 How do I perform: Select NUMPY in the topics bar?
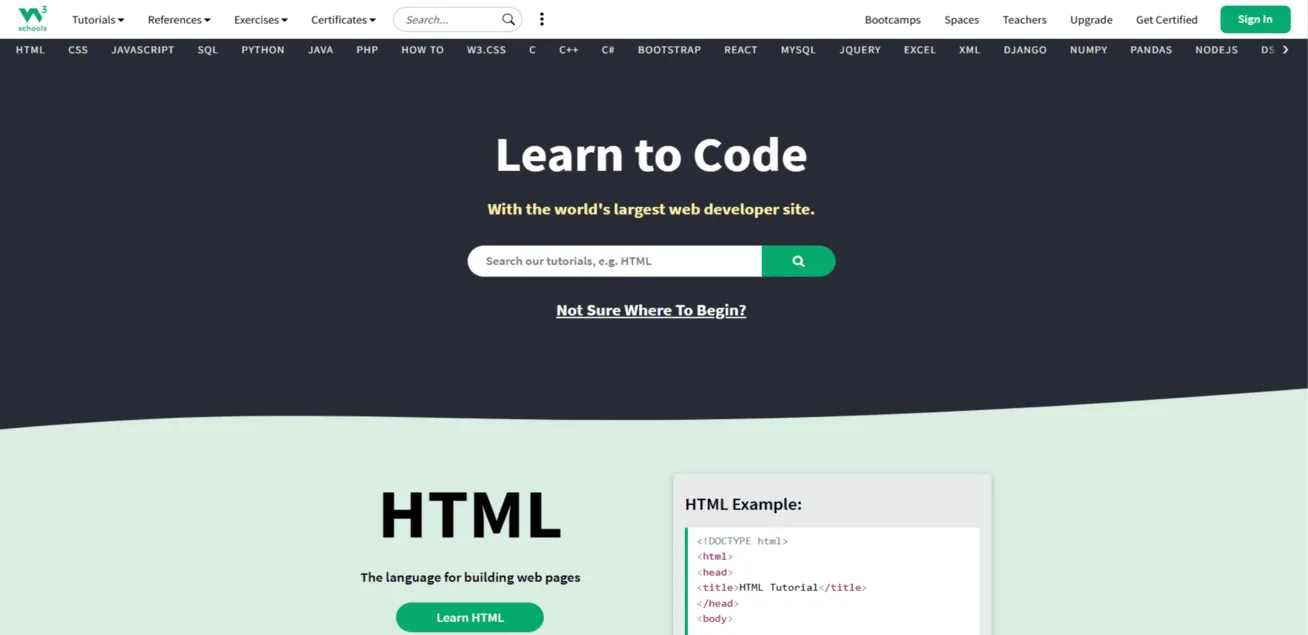point(1088,50)
